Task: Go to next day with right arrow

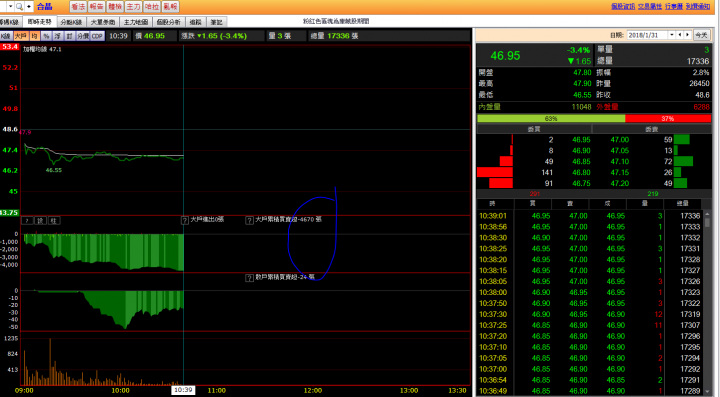Action: coord(687,35)
